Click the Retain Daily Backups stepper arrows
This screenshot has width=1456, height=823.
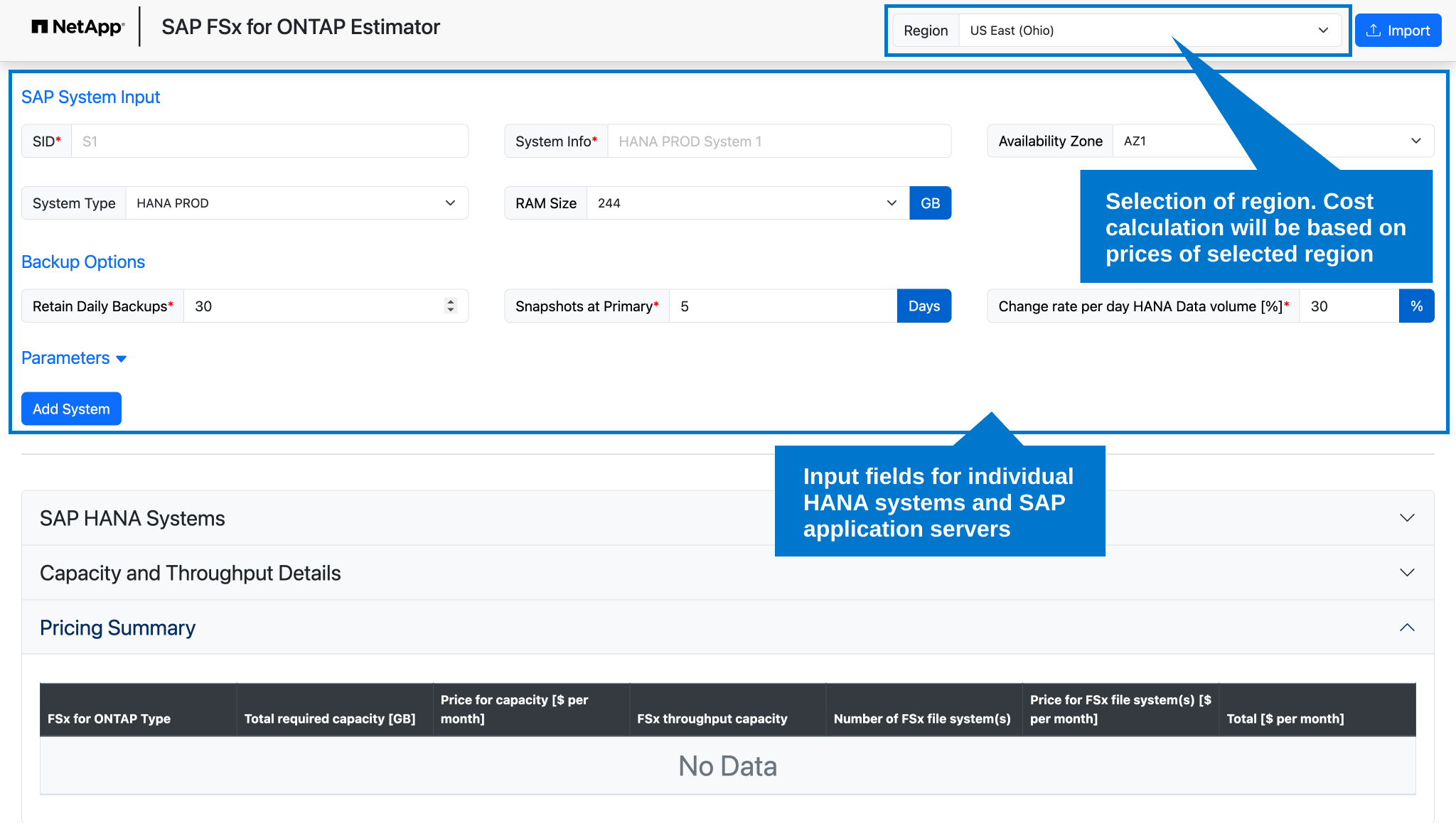point(450,306)
